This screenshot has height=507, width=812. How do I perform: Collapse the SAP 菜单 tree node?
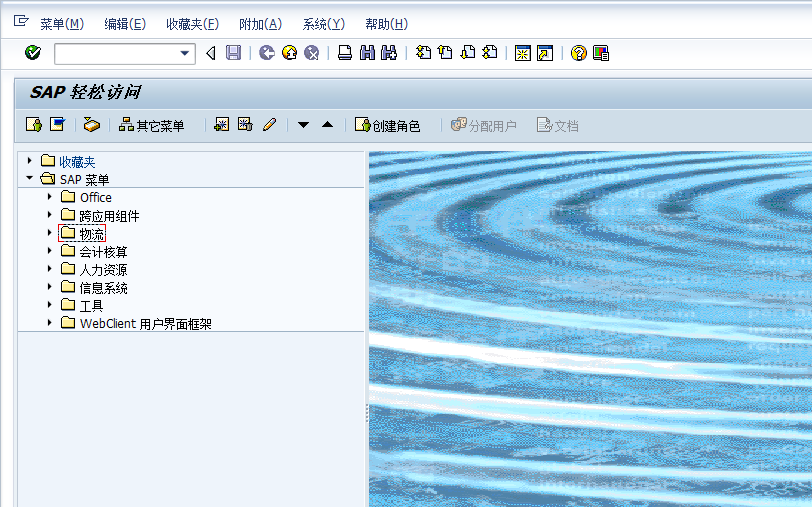tap(30, 178)
